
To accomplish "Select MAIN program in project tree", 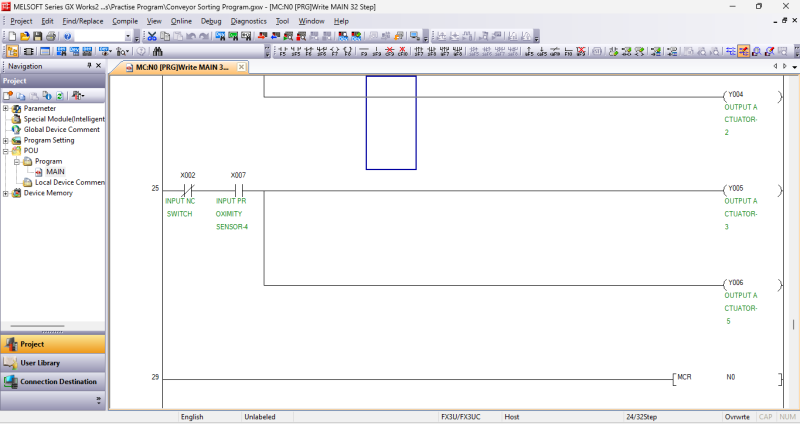I will (x=55, y=172).
